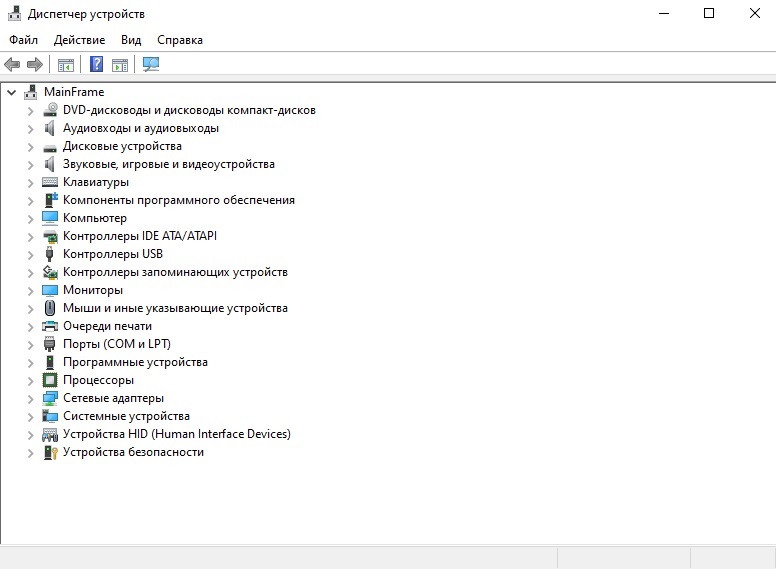This screenshot has height=569, width=776.
Task: Select the Порты (COM и LPT) item
Action: pos(117,344)
